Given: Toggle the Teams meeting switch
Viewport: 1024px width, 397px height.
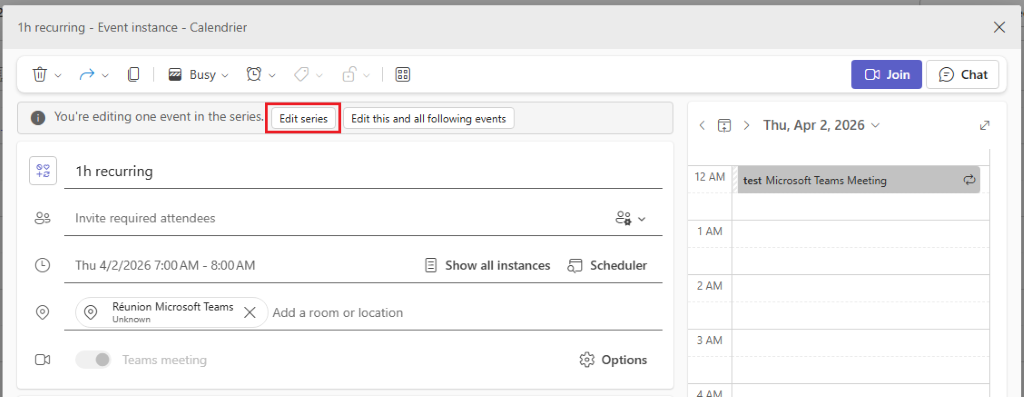Looking at the screenshot, I should (x=93, y=360).
